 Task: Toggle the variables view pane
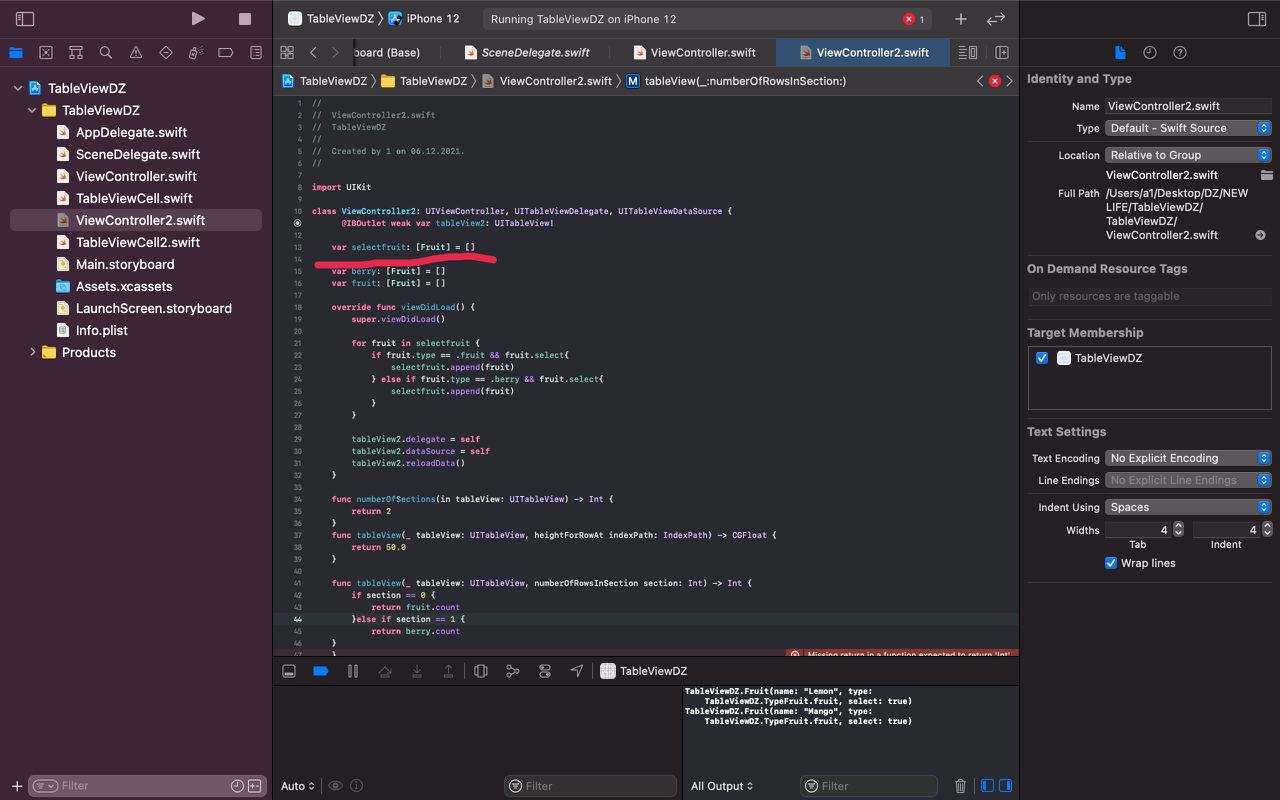coord(987,786)
